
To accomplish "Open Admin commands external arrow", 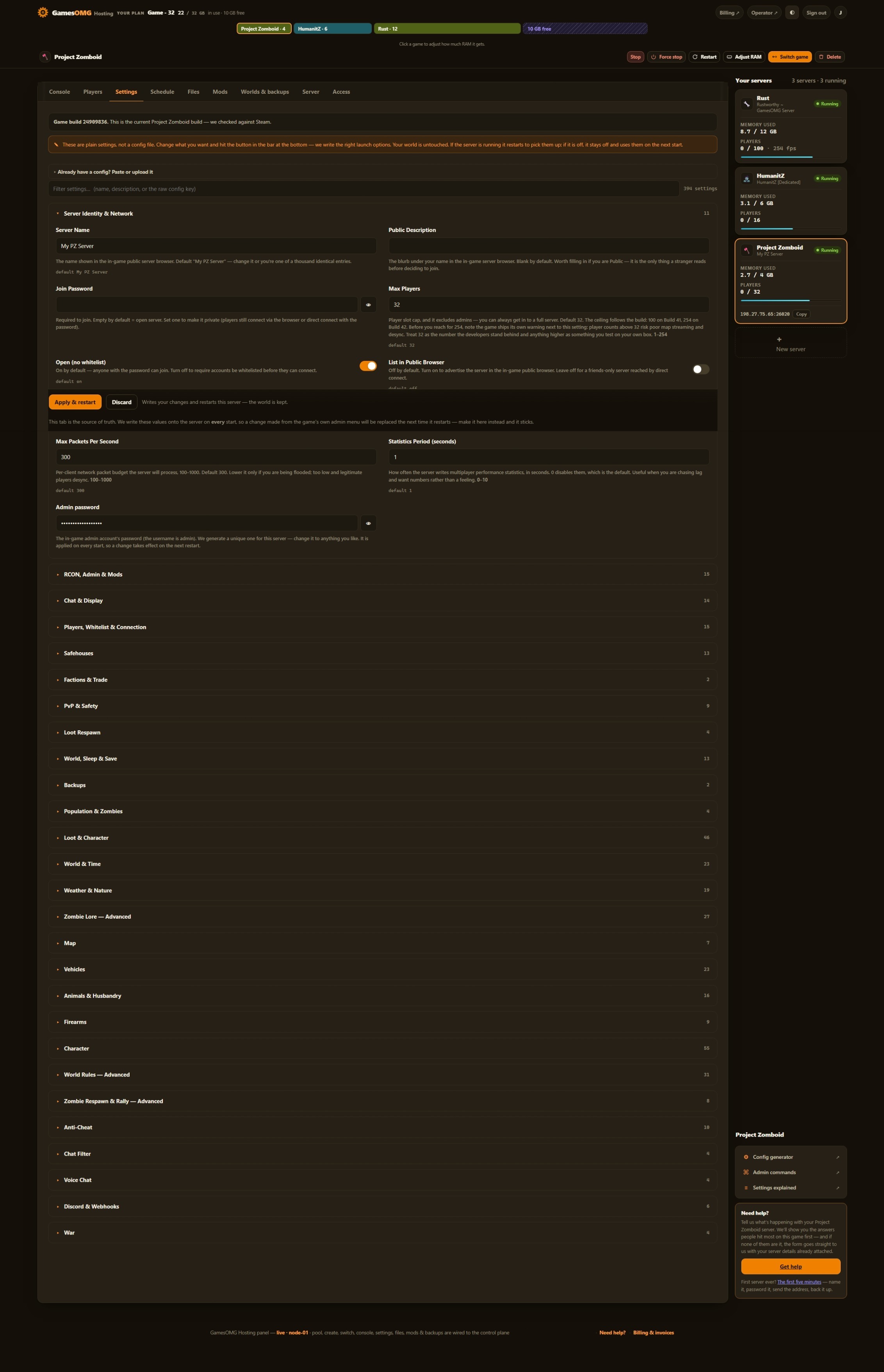I will [x=838, y=1173].
